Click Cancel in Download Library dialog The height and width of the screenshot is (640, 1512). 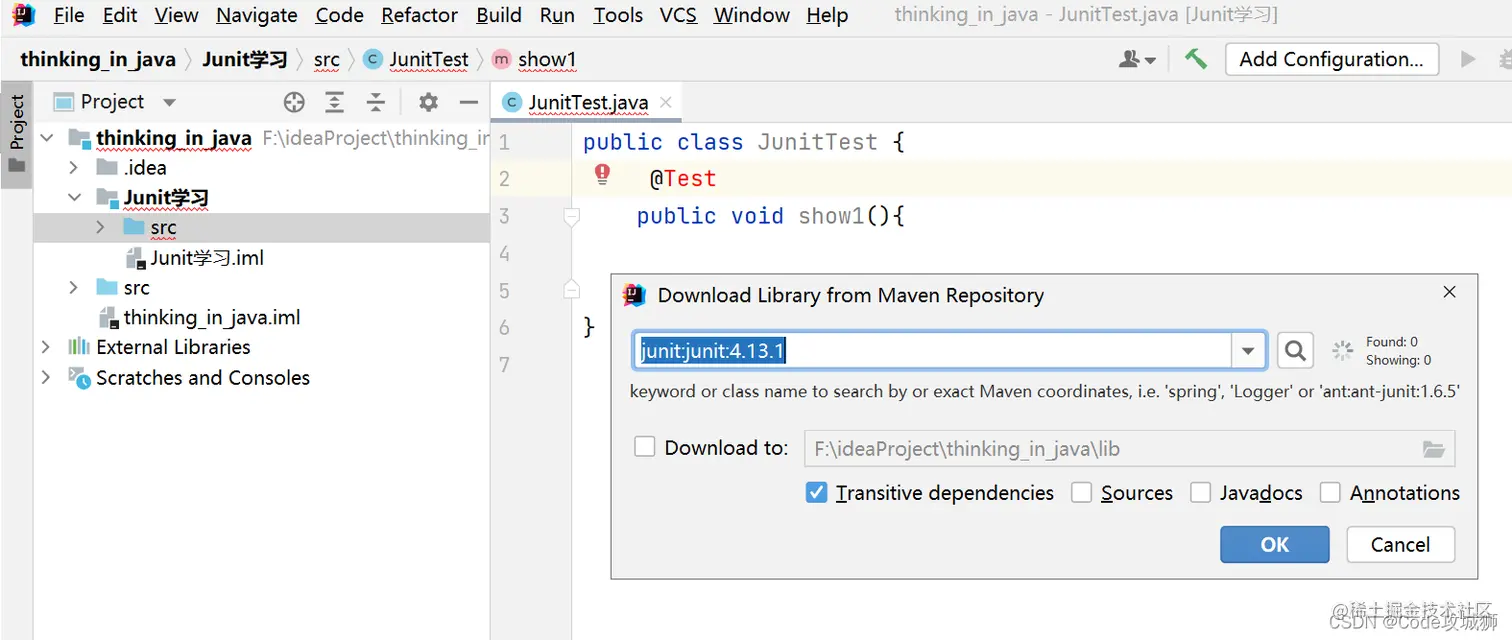tap(1400, 545)
